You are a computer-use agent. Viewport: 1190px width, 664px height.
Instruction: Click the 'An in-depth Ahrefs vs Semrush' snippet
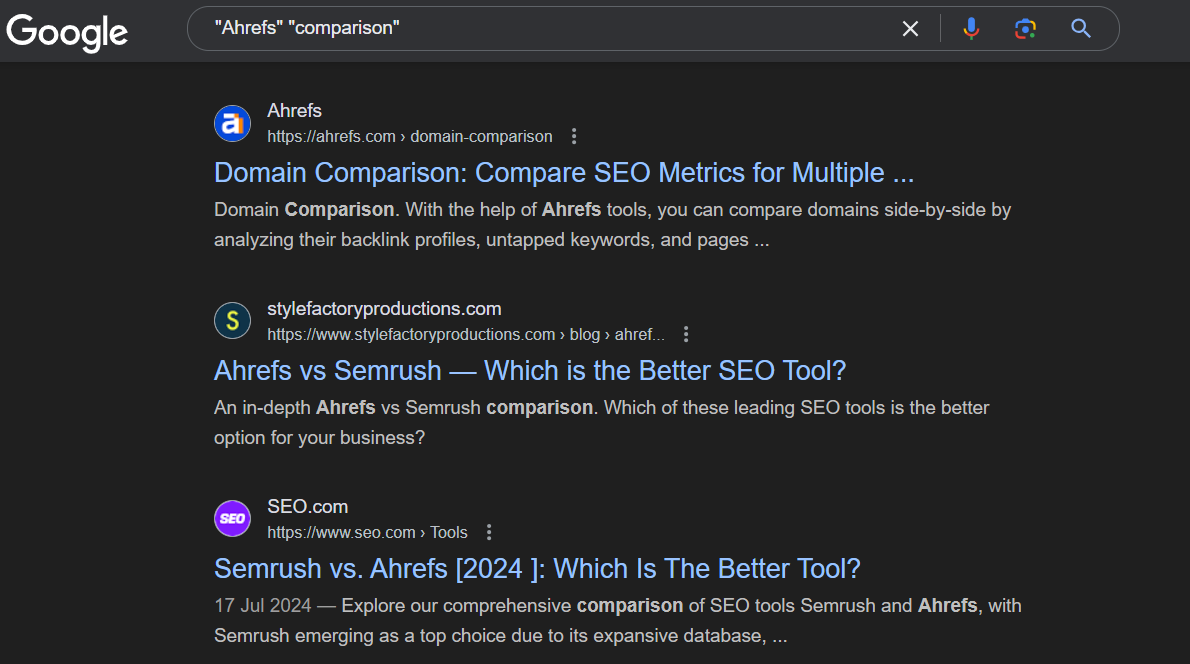pyautogui.click(x=602, y=423)
